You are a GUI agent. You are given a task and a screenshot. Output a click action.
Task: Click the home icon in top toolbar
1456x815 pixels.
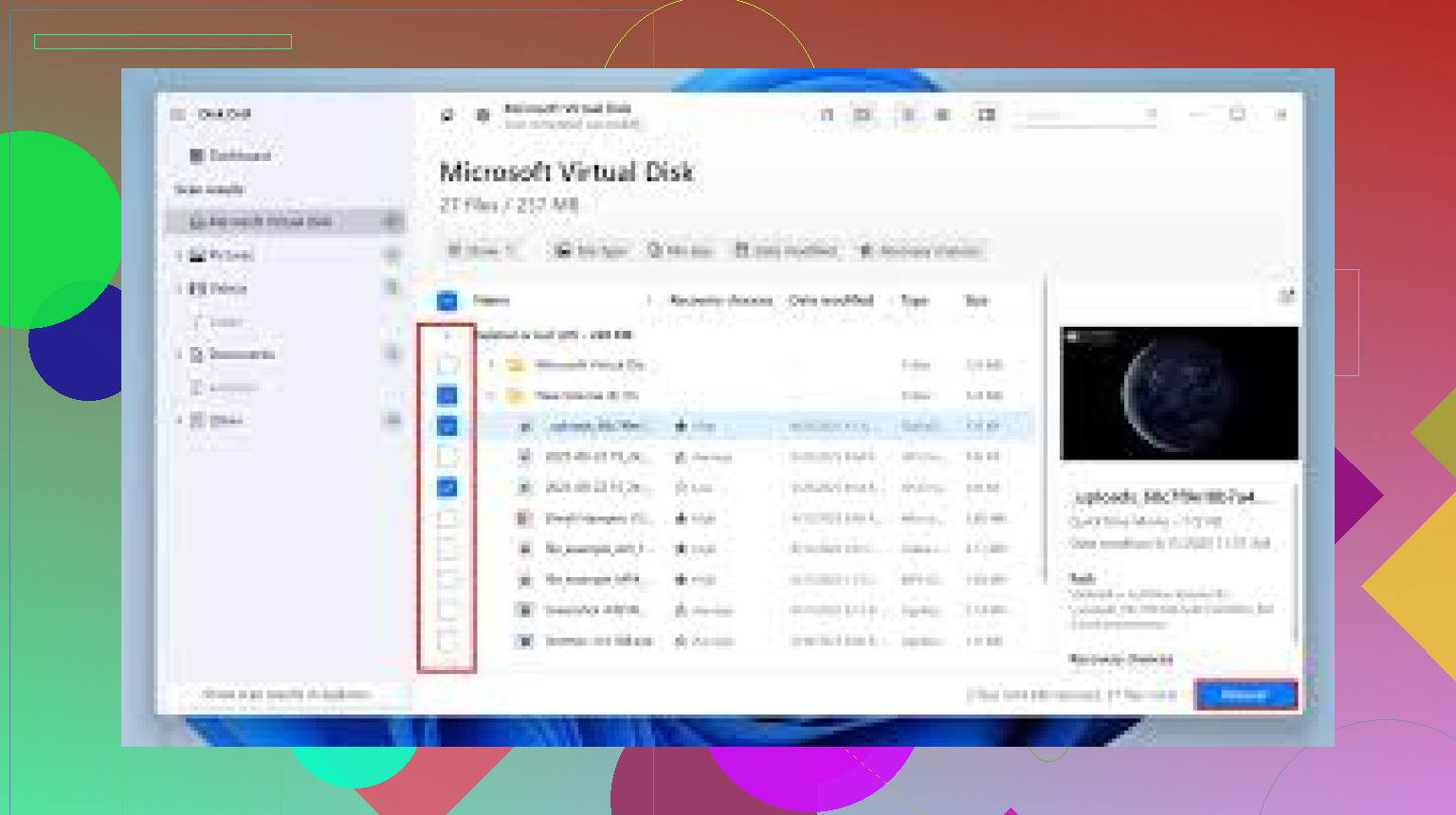pos(446,116)
